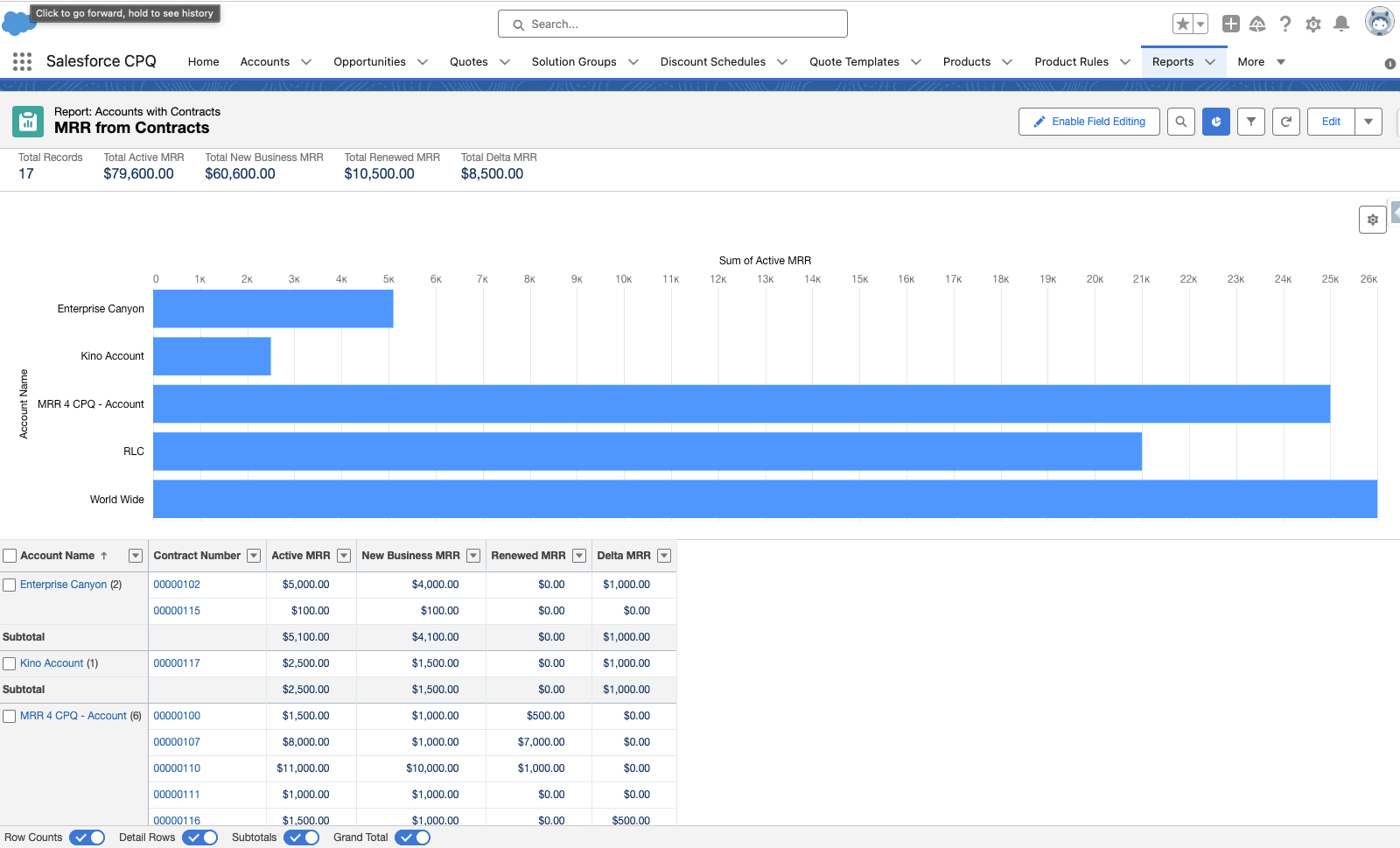This screenshot has height=848, width=1400.
Task: Toggle Row Counts switch
Action: pos(87,837)
